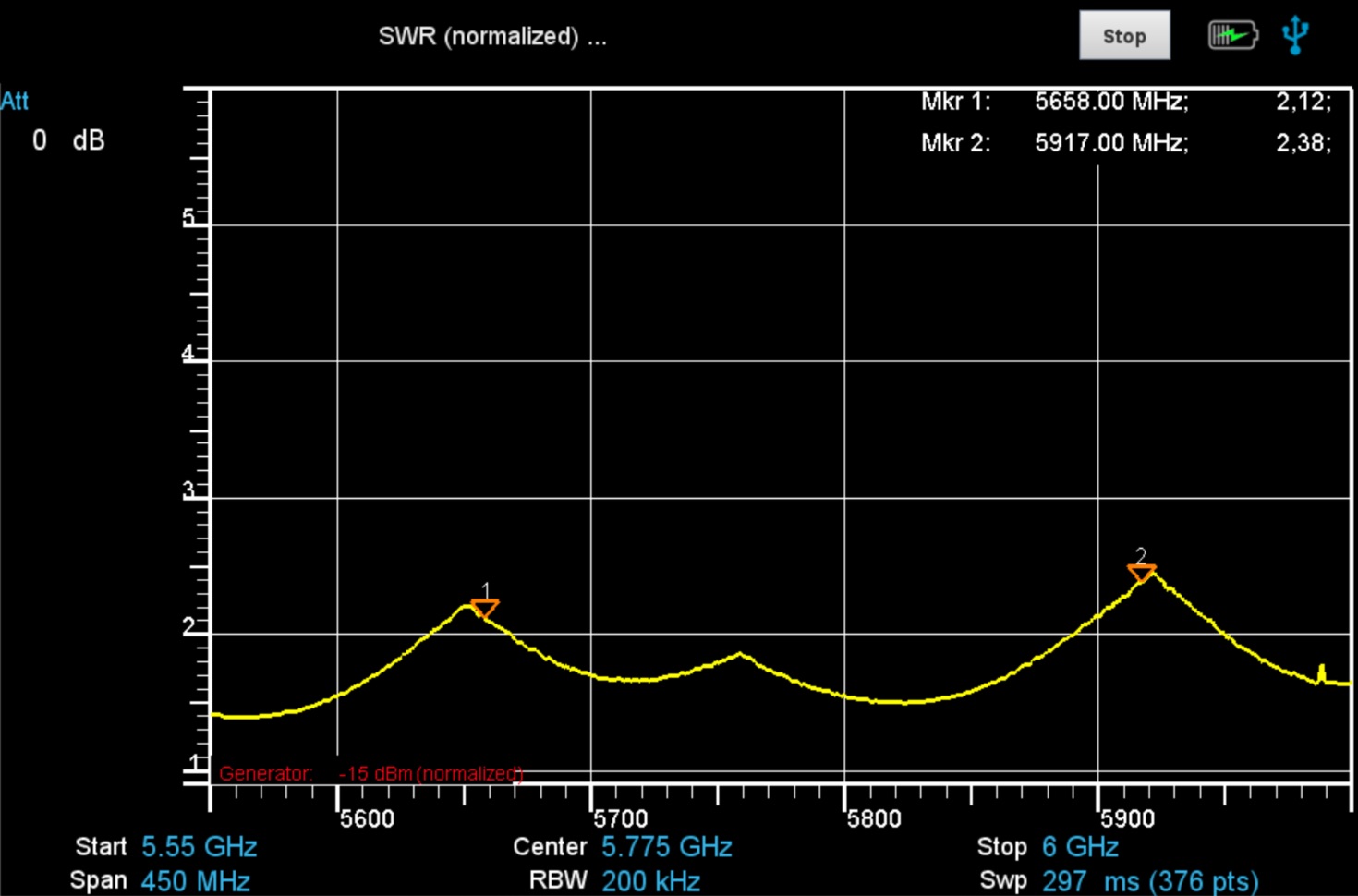Select marker 1 triangle on the trace
The width and height of the screenshot is (1358, 896).
click(484, 608)
